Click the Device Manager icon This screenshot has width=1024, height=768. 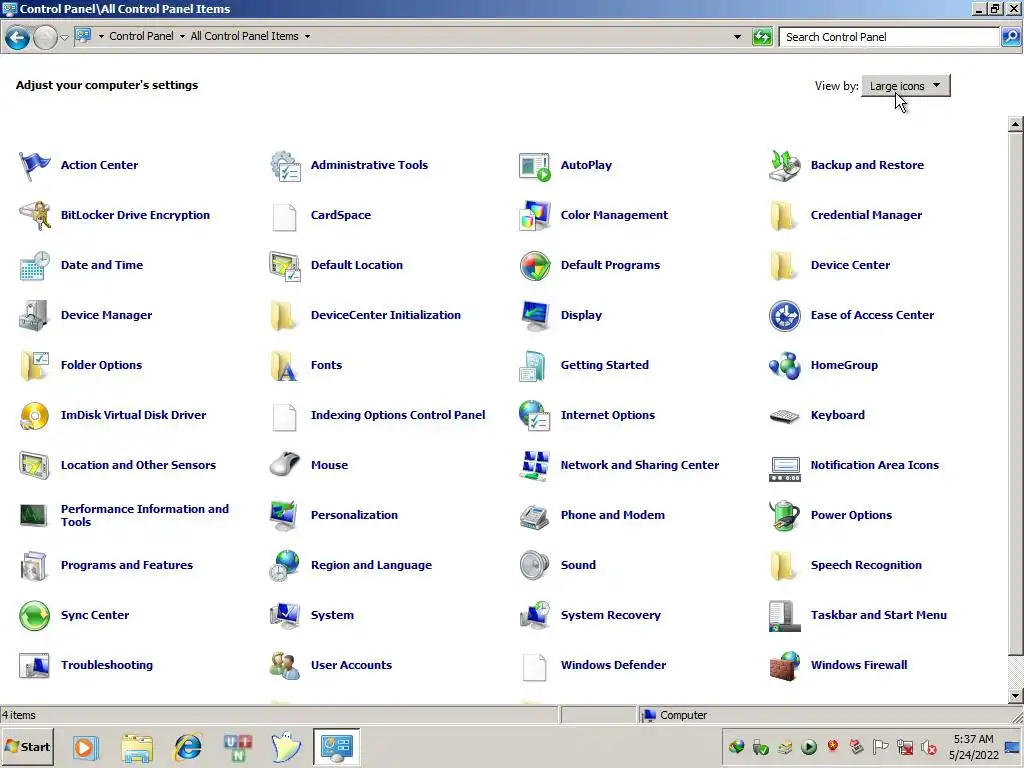[34, 315]
